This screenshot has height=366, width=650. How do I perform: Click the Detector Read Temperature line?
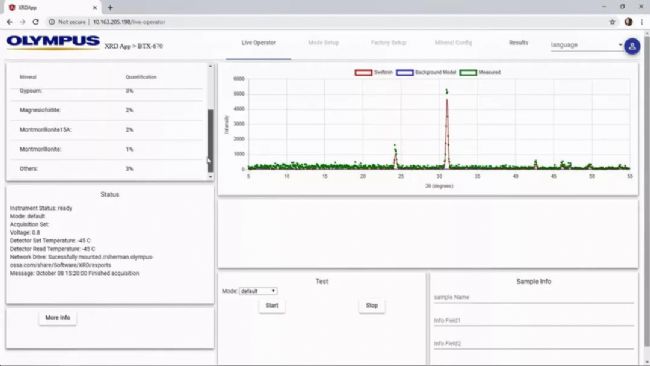click(x=52, y=249)
